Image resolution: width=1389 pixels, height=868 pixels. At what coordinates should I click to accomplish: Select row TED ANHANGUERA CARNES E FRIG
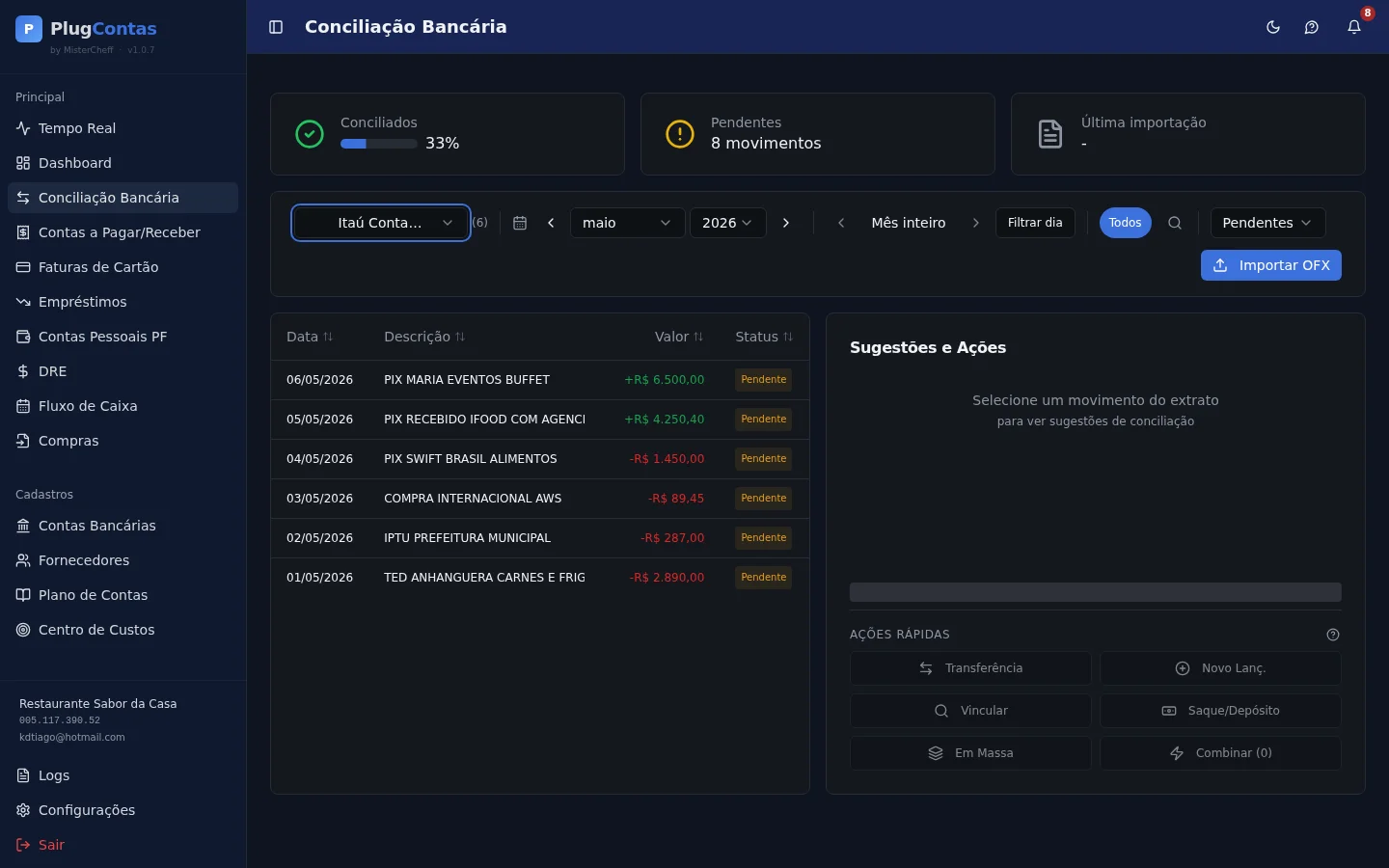pos(540,578)
